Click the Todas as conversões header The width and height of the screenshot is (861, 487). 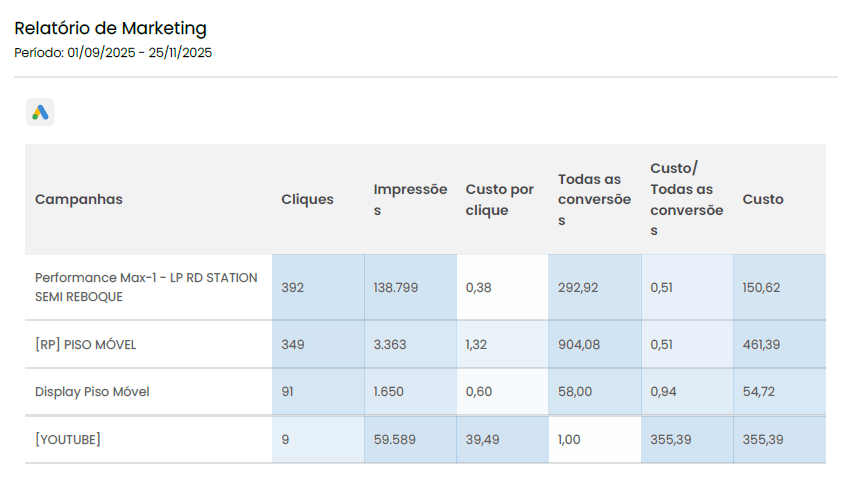(594, 199)
